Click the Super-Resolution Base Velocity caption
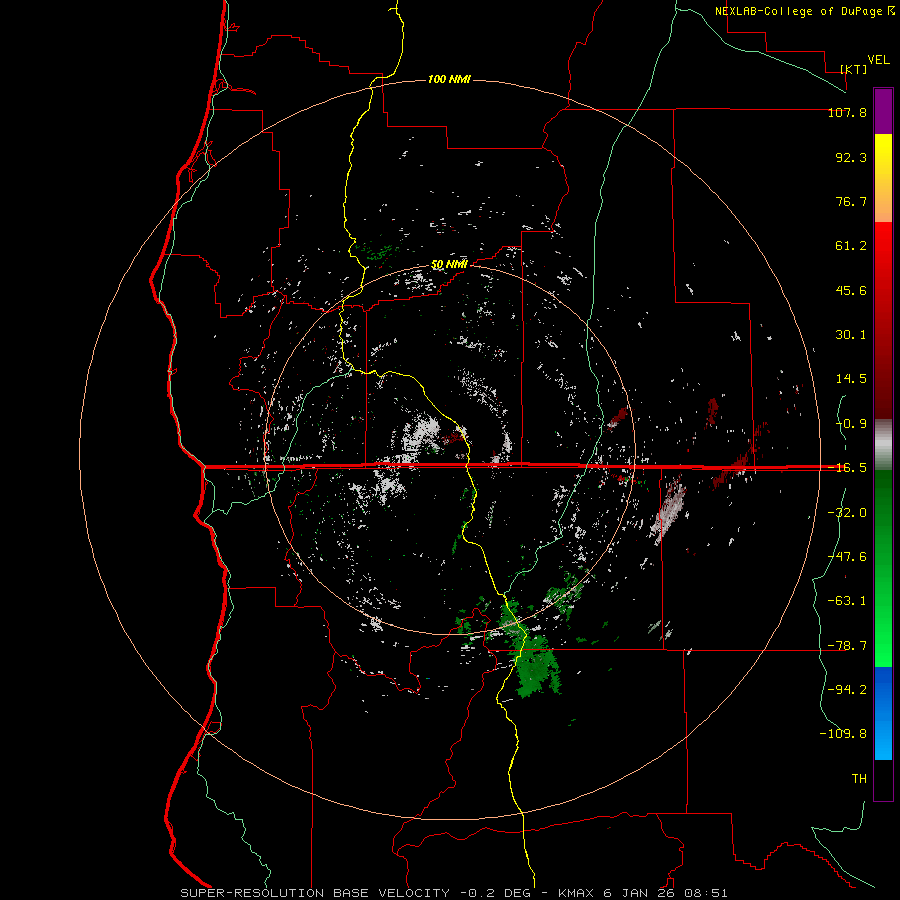This screenshot has height=900, width=900. (453, 893)
